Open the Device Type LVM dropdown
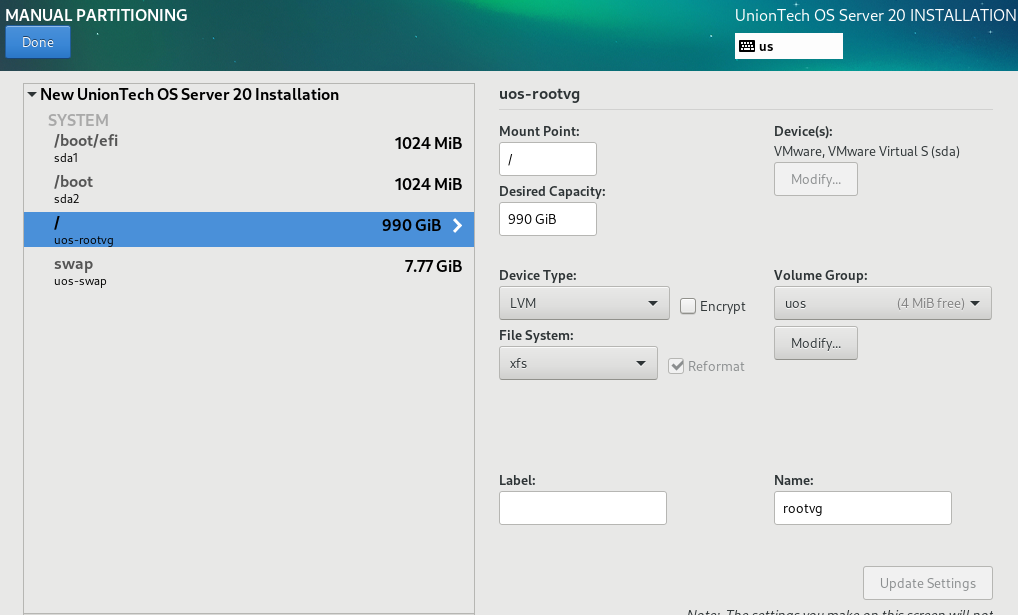Viewport: 1018px width, 615px height. coord(584,303)
